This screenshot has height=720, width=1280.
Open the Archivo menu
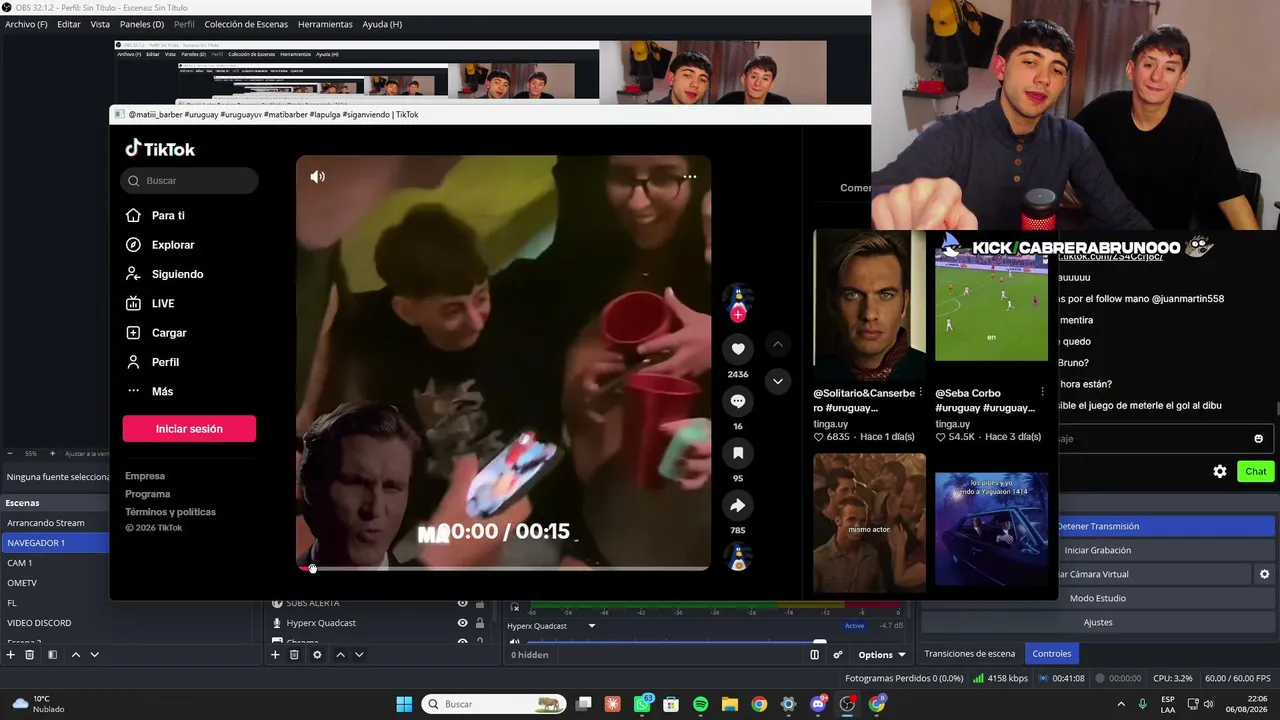pos(26,24)
